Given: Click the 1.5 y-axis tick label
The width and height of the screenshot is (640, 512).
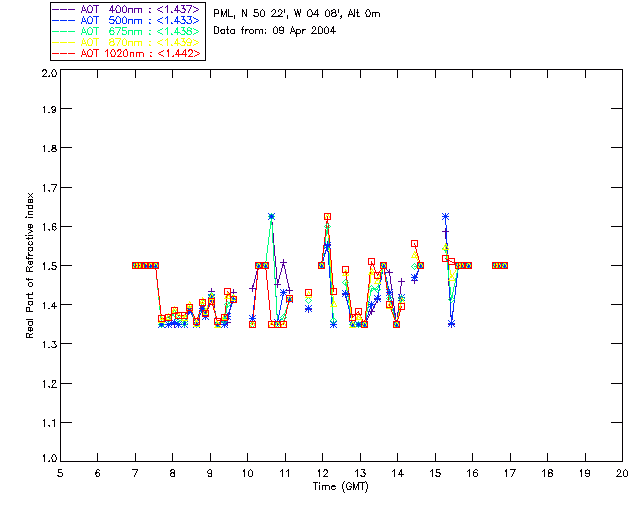Looking at the screenshot, I should tap(49, 266).
